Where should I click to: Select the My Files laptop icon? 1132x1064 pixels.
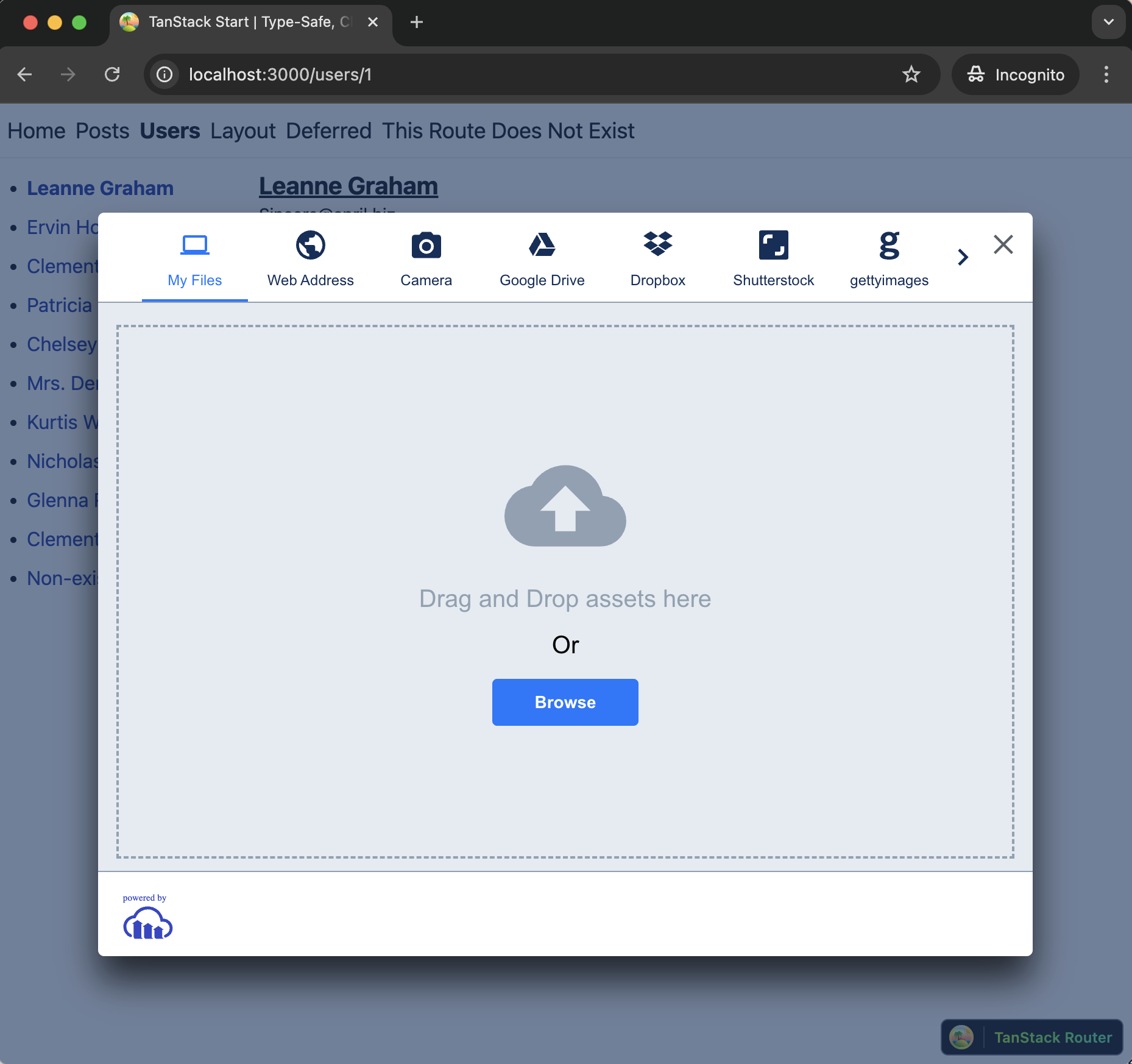coord(195,245)
